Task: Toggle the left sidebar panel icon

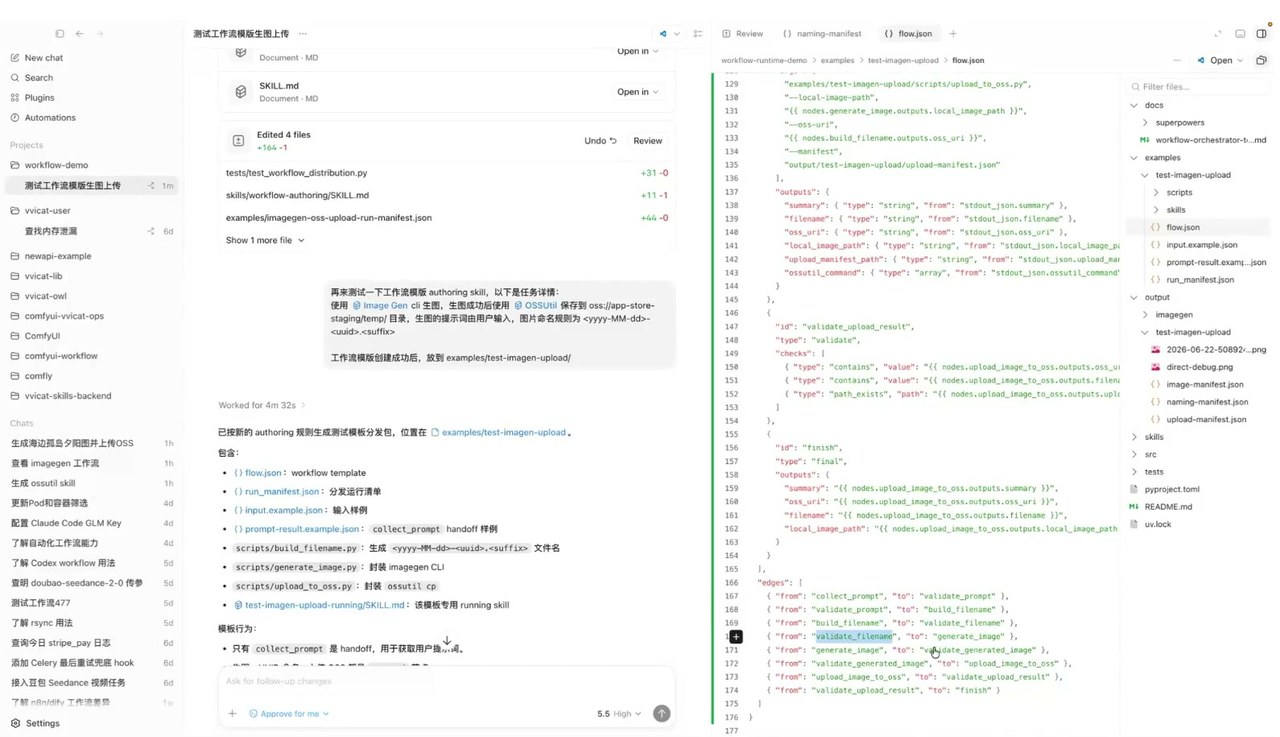Action: [60, 34]
